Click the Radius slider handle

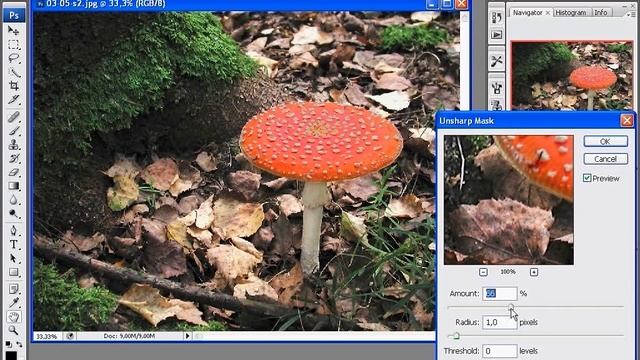pos(456,336)
